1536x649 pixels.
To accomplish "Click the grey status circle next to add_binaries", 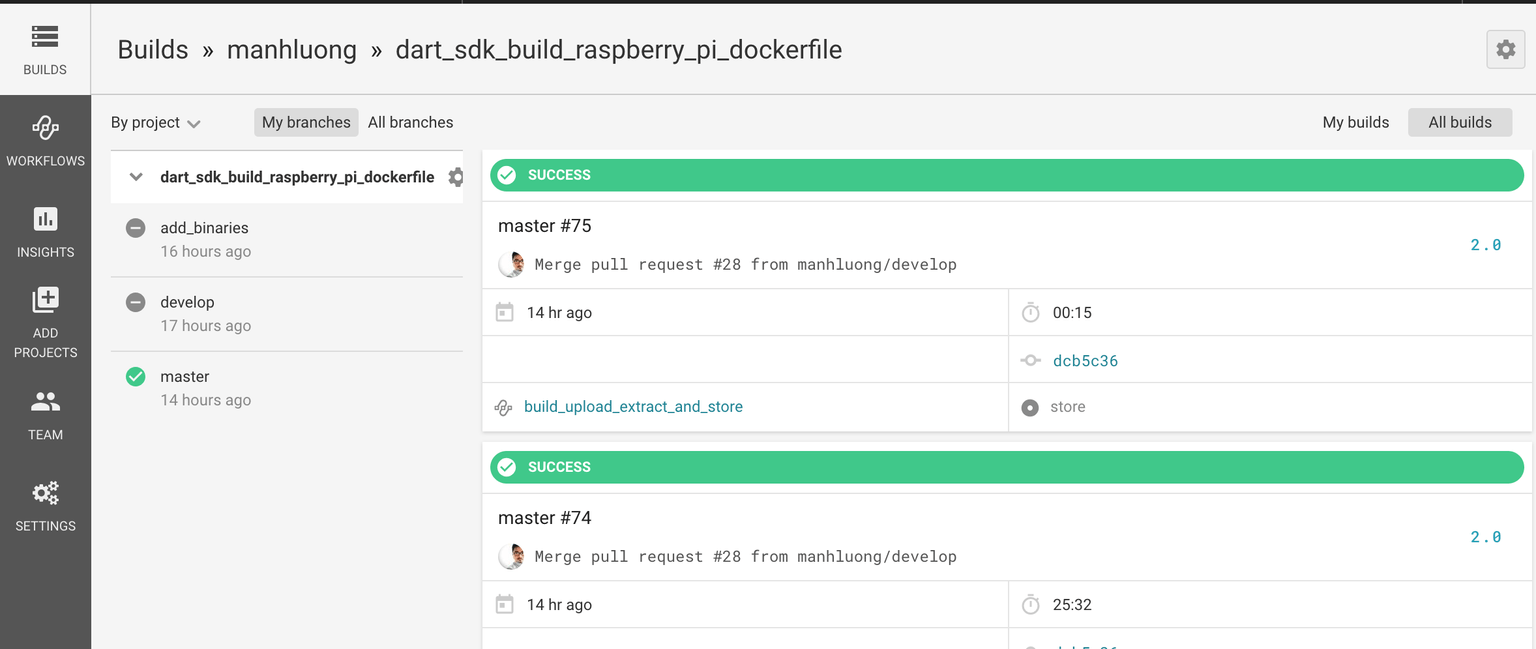I will point(135,228).
